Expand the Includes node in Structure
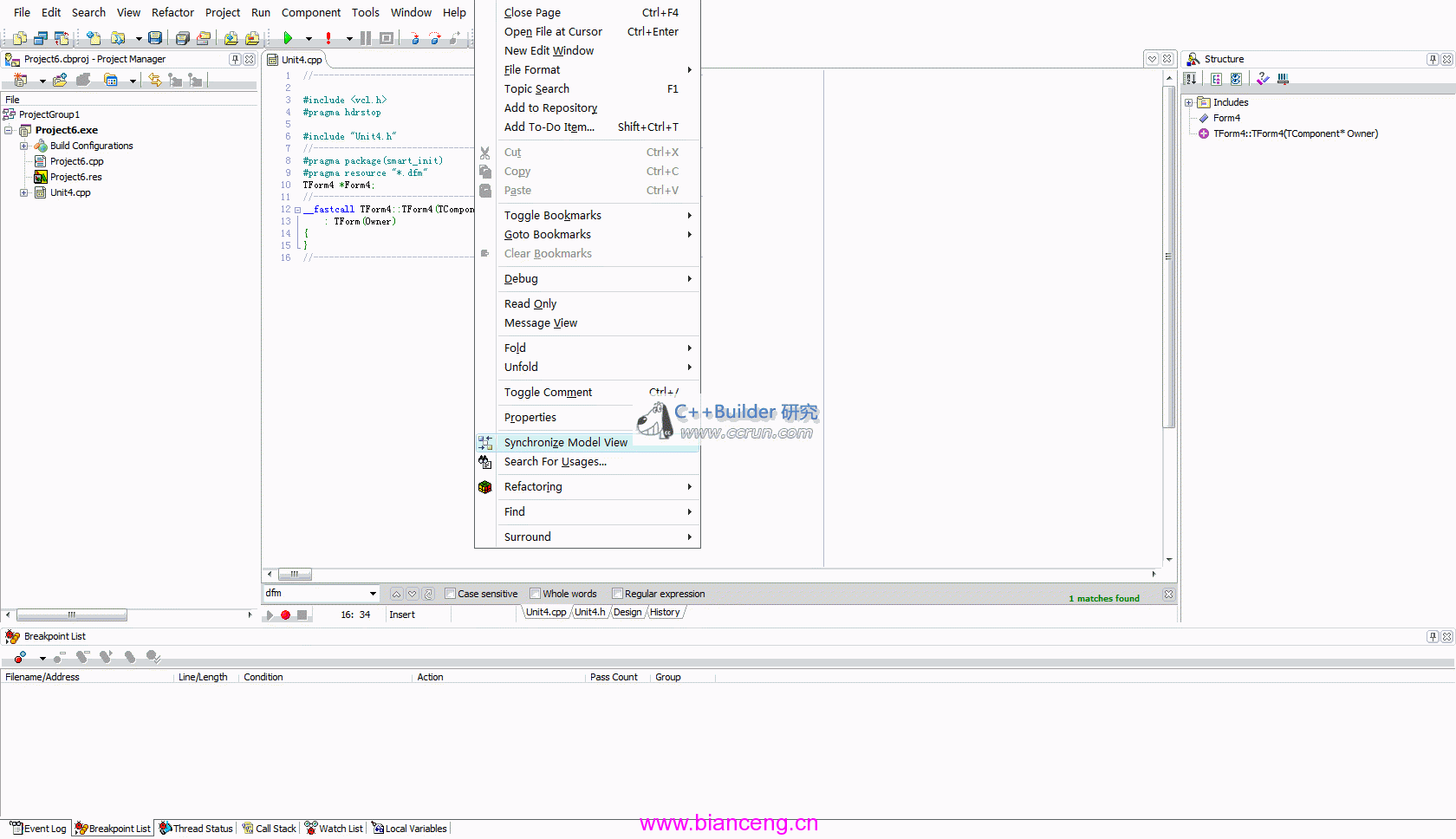The width and height of the screenshot is (1456, 839). (x=1189, y=102)
